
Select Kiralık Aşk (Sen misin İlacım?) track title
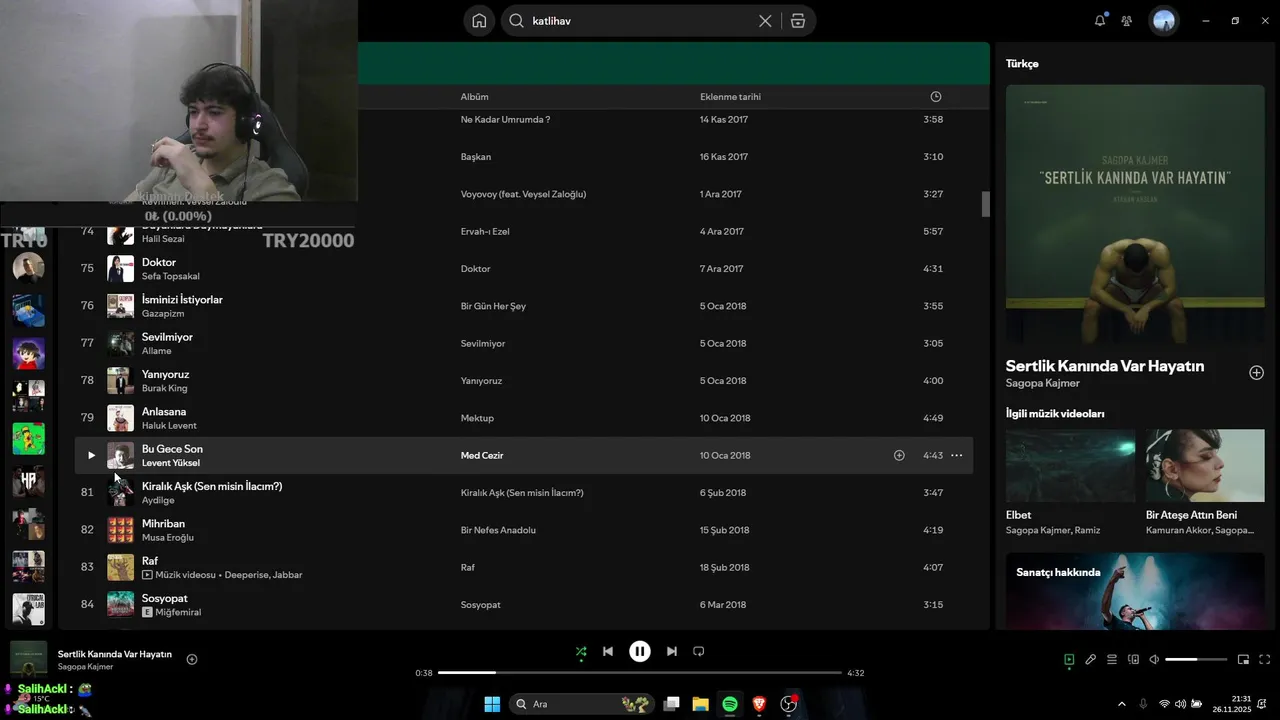[212, 486]
